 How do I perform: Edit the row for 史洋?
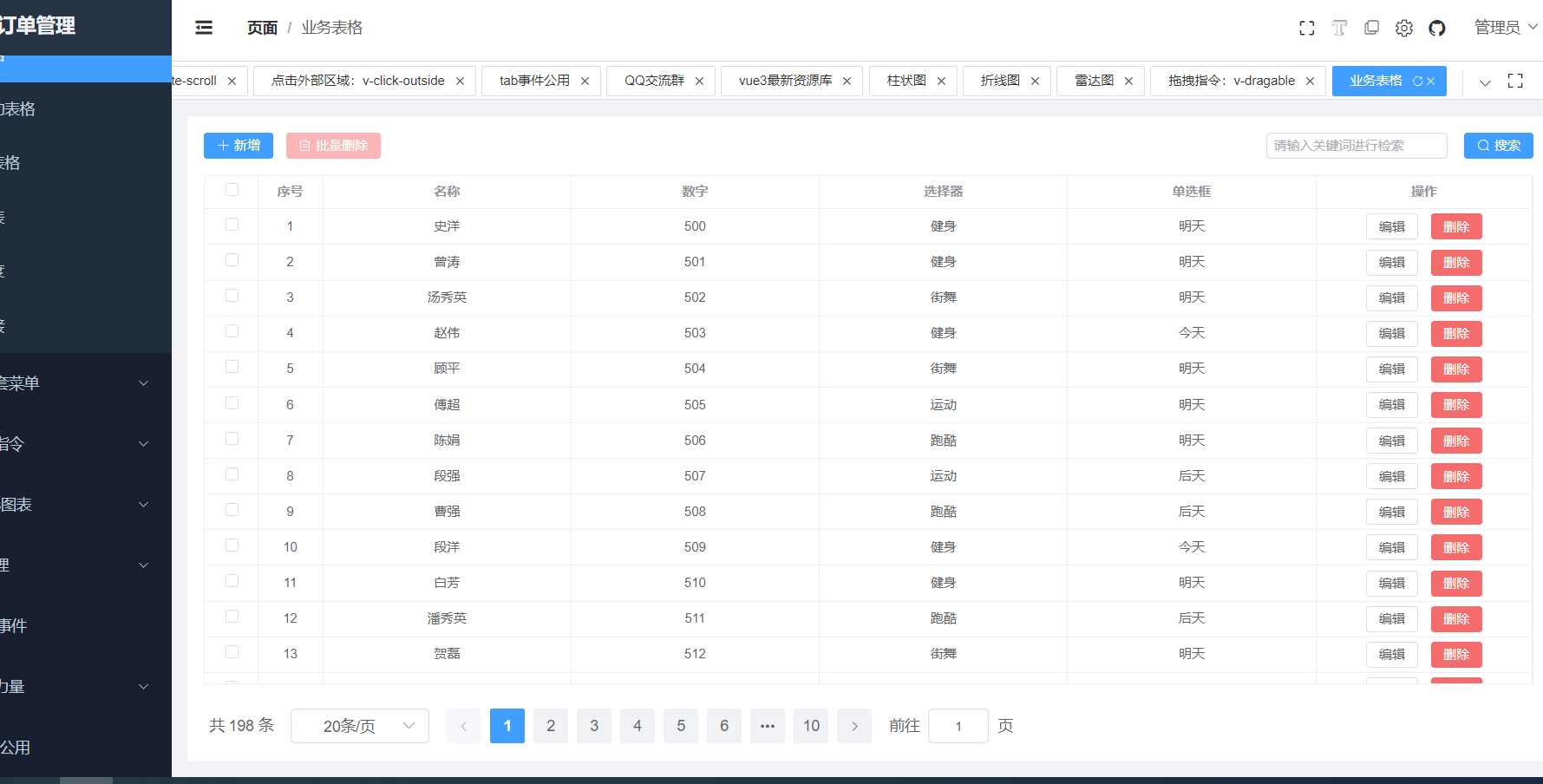tap(1392, 226)
